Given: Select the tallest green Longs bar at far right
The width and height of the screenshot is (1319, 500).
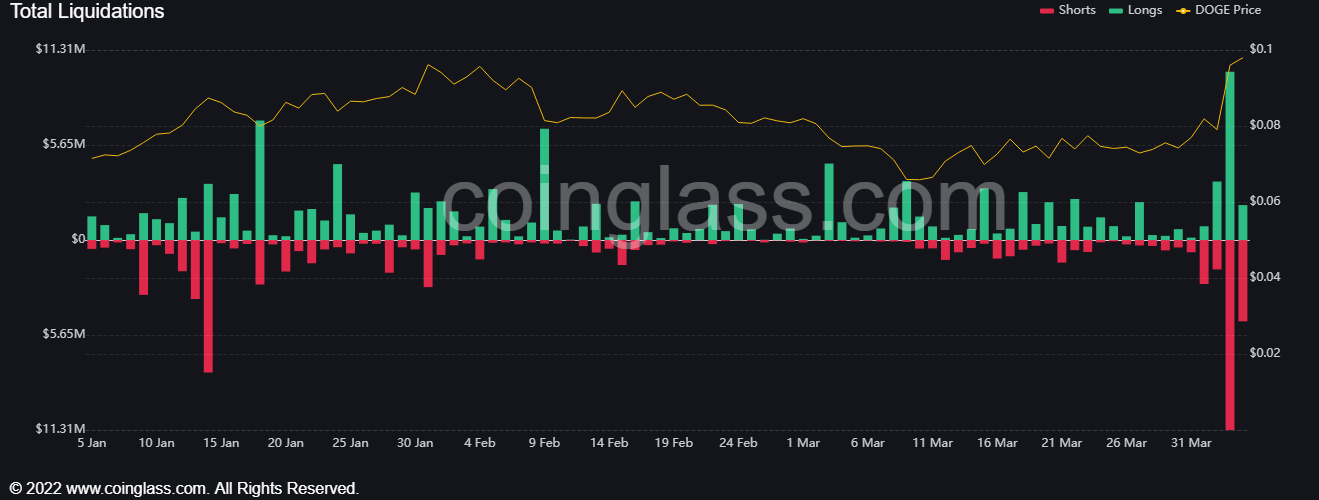Looking at the screenshot, I should click(1230, 155).
